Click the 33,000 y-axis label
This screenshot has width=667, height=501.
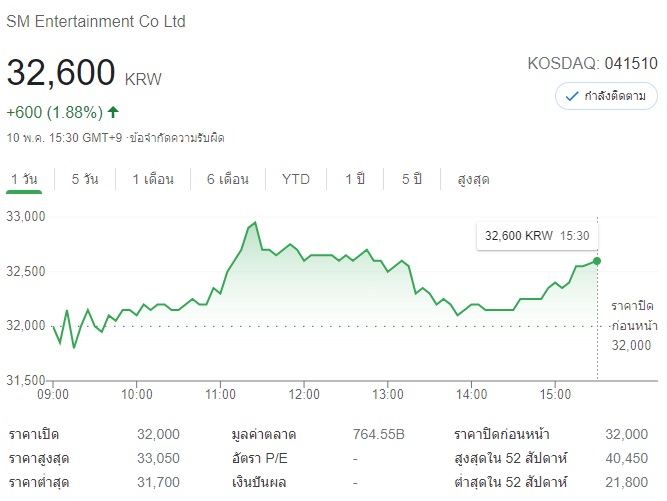(x=26, y=216)
